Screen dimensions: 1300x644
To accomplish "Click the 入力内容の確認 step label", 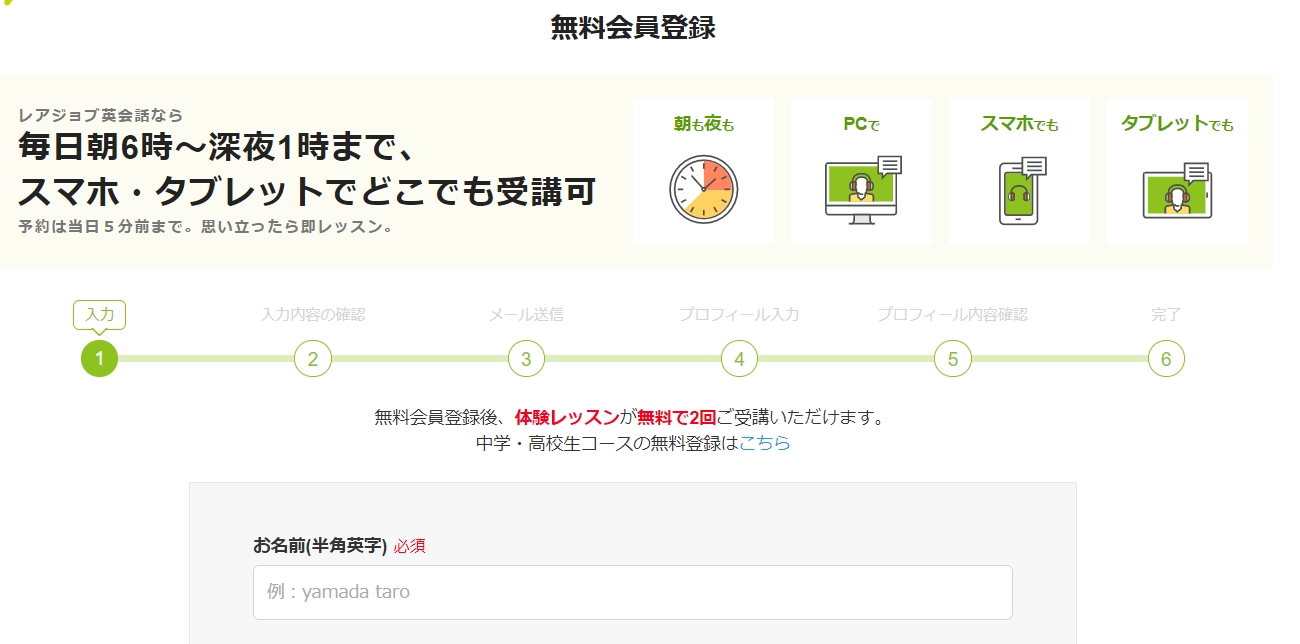I will click(x=313, y=315).
